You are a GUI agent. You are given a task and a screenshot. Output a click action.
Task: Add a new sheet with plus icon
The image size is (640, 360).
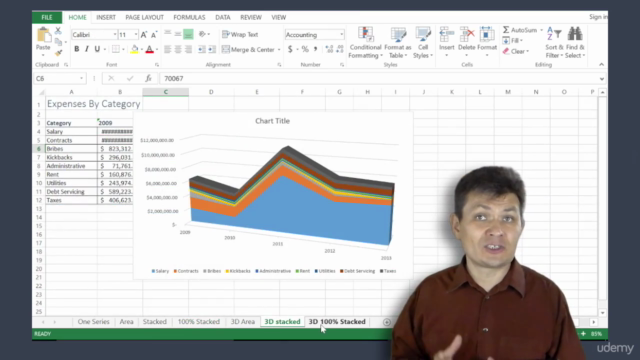pyautogui.click(x=387, y=322)
